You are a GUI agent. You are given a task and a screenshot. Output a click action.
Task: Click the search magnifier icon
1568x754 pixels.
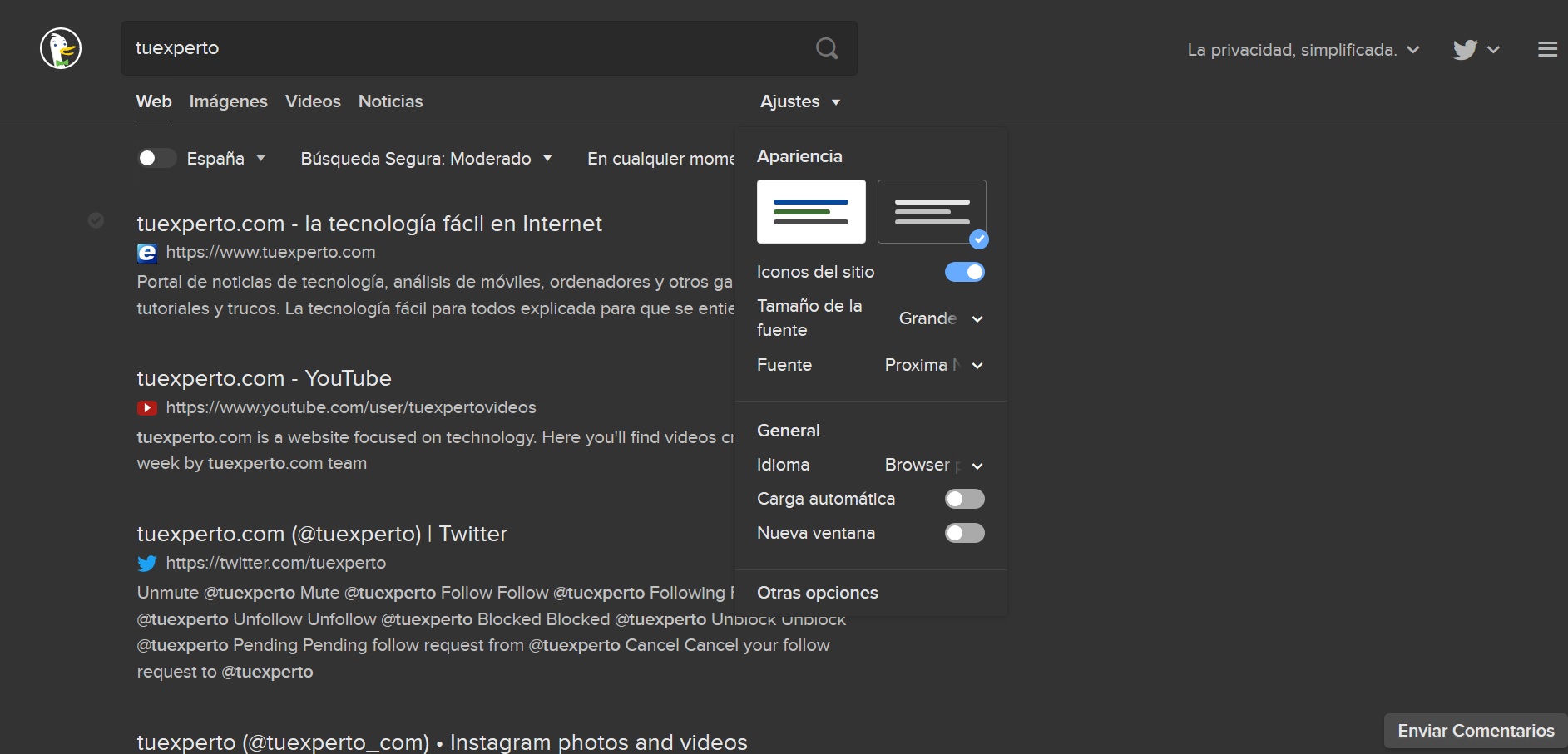click(x=827, y=48)
